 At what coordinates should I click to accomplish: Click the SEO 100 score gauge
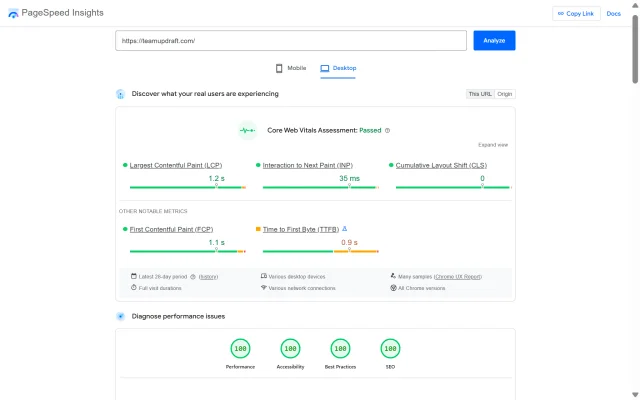coord(390,349)
